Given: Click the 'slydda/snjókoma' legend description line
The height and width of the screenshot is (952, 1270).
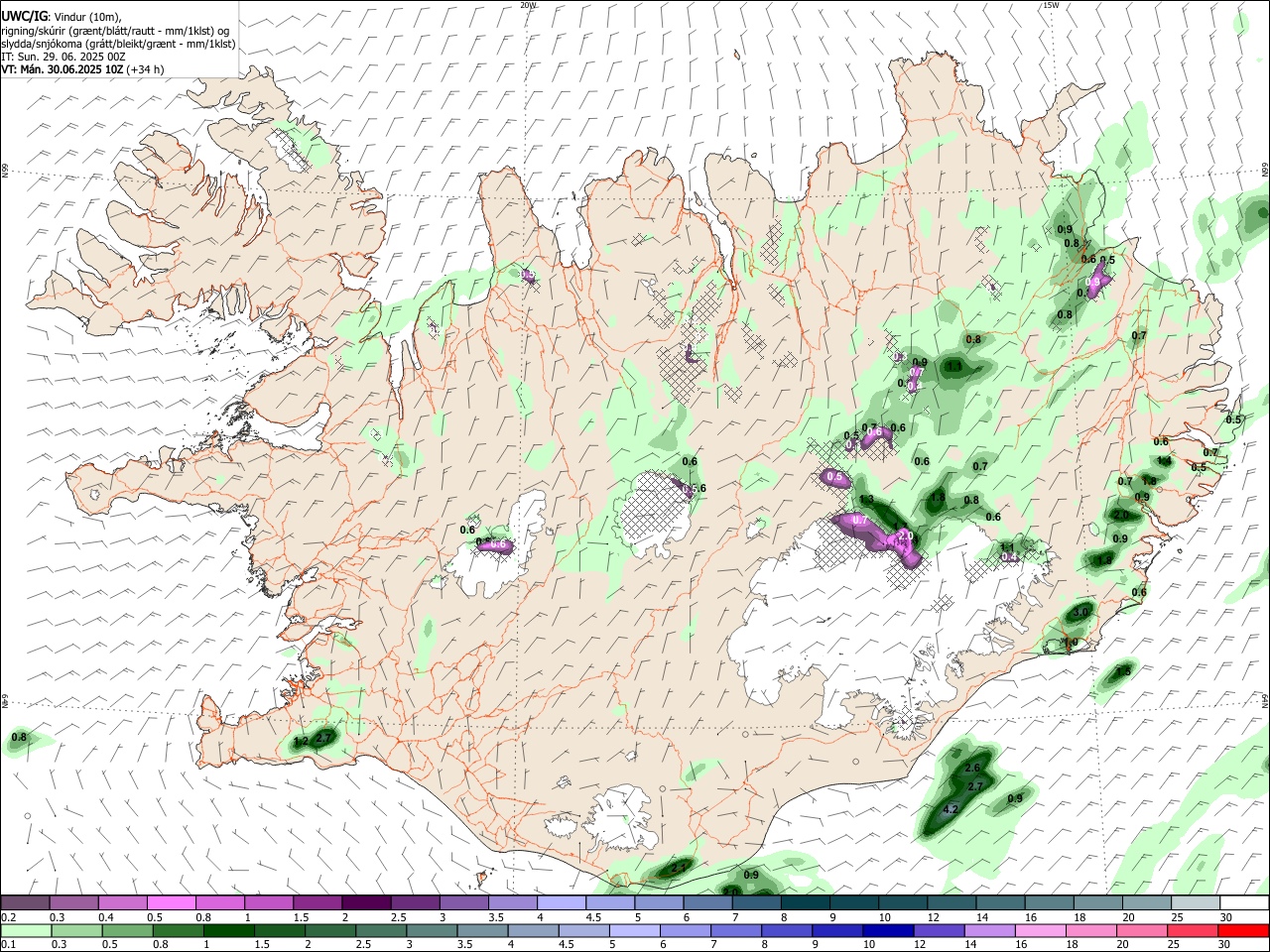Looking at the screenshot, I should (x=118, y=44).
